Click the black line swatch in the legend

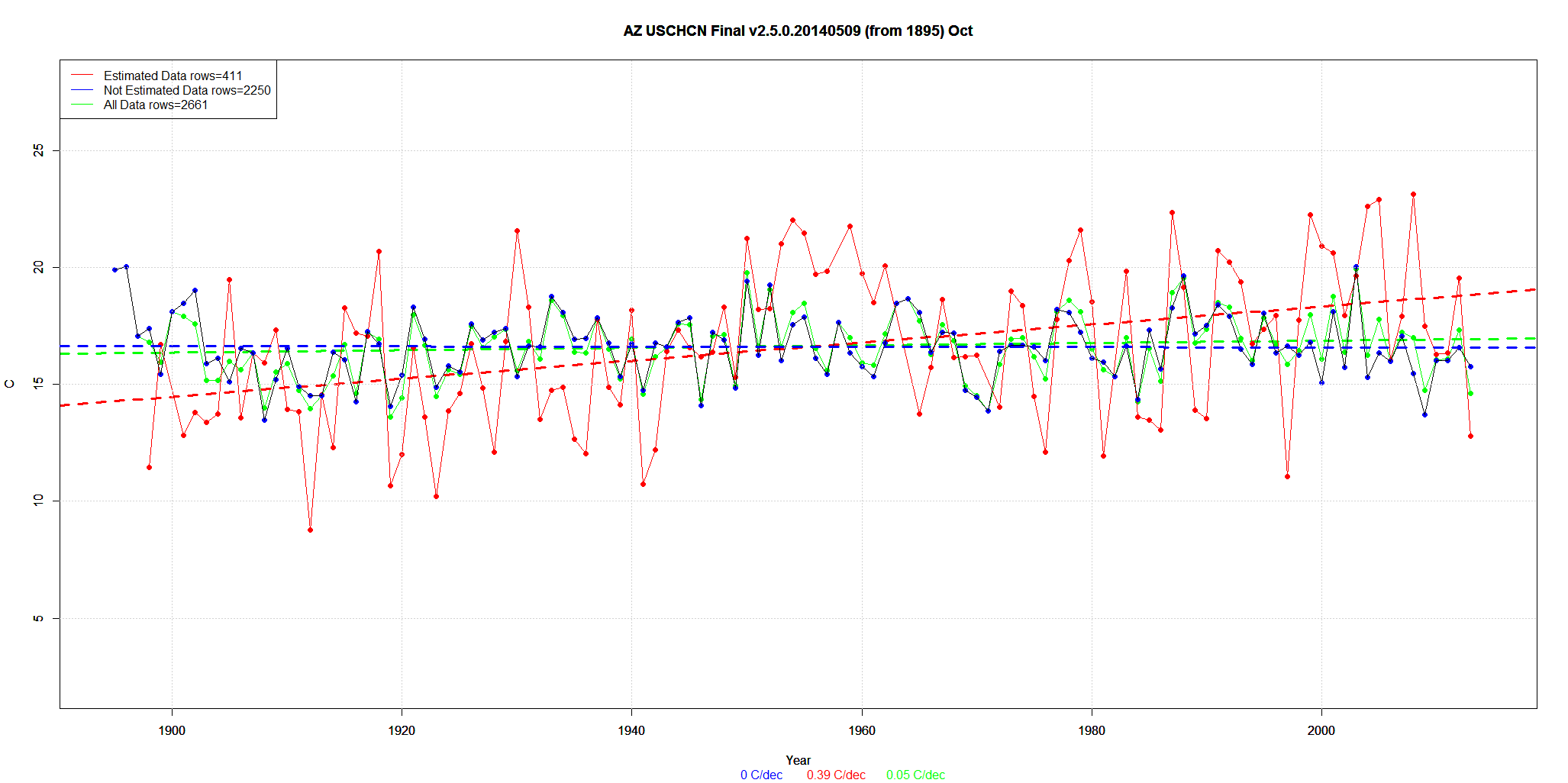pyautogui.click(x=82, y=90)
